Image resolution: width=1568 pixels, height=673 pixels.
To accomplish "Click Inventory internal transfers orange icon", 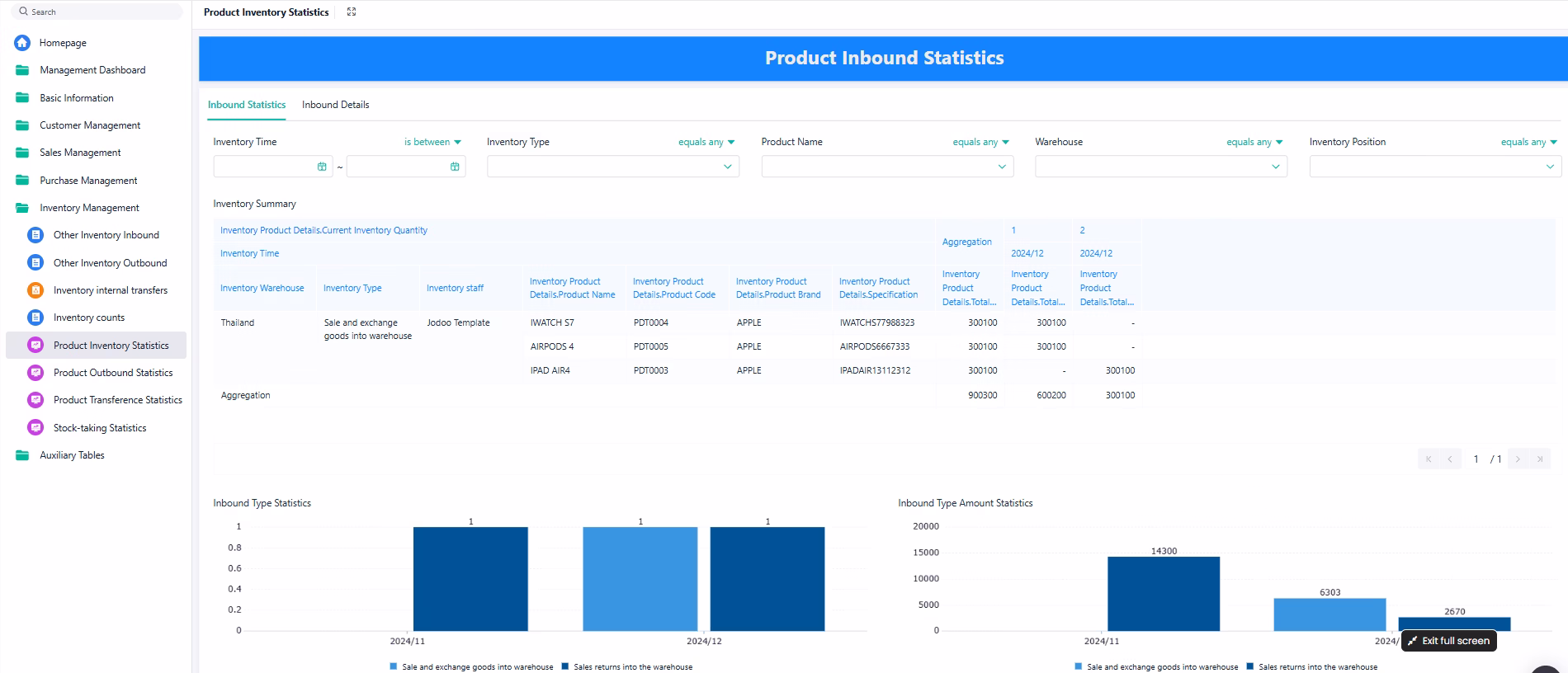I will click(35, 290).
